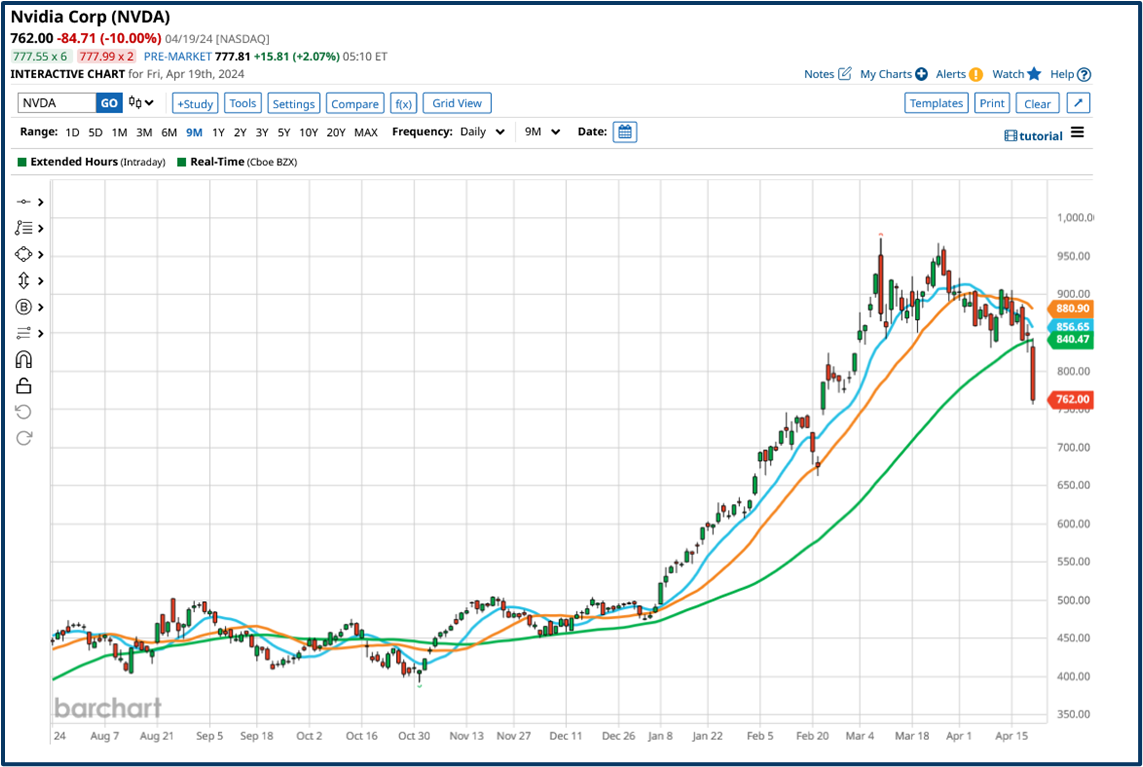Click the Templates button
This screenshot has height=767, width=1143.
(x=936, y=102)
